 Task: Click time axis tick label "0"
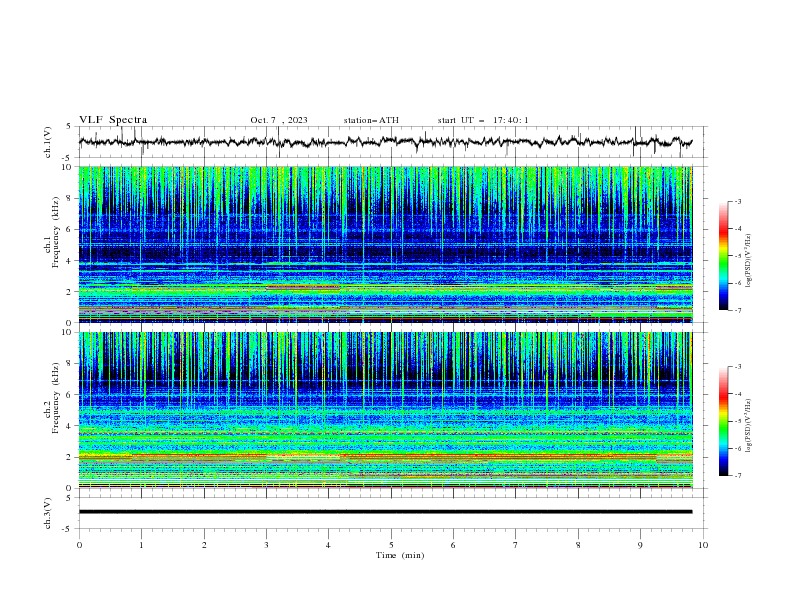pos(79,545)
